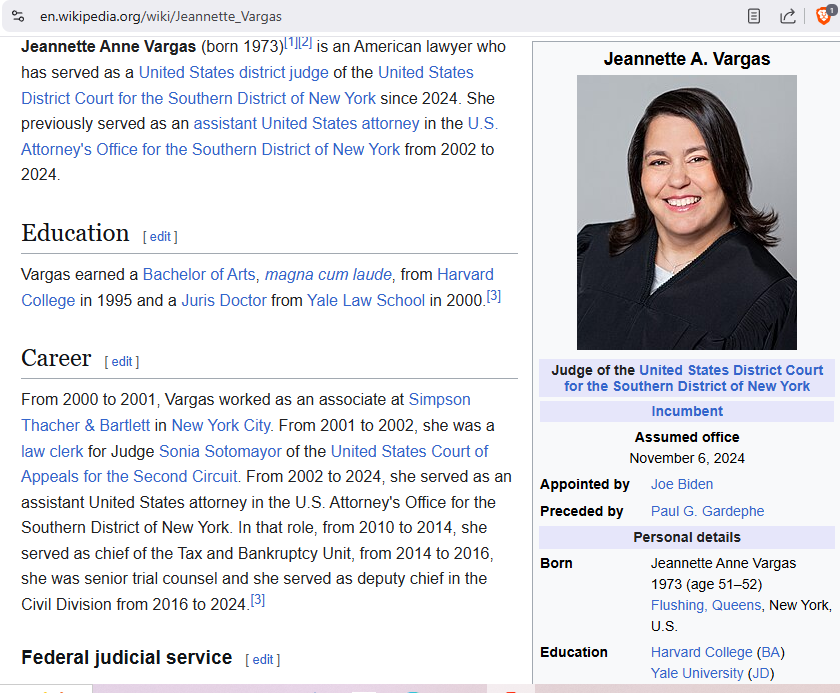
Task: Open "Attorney's Office for the Southern District" link
Action: point(211,149)
